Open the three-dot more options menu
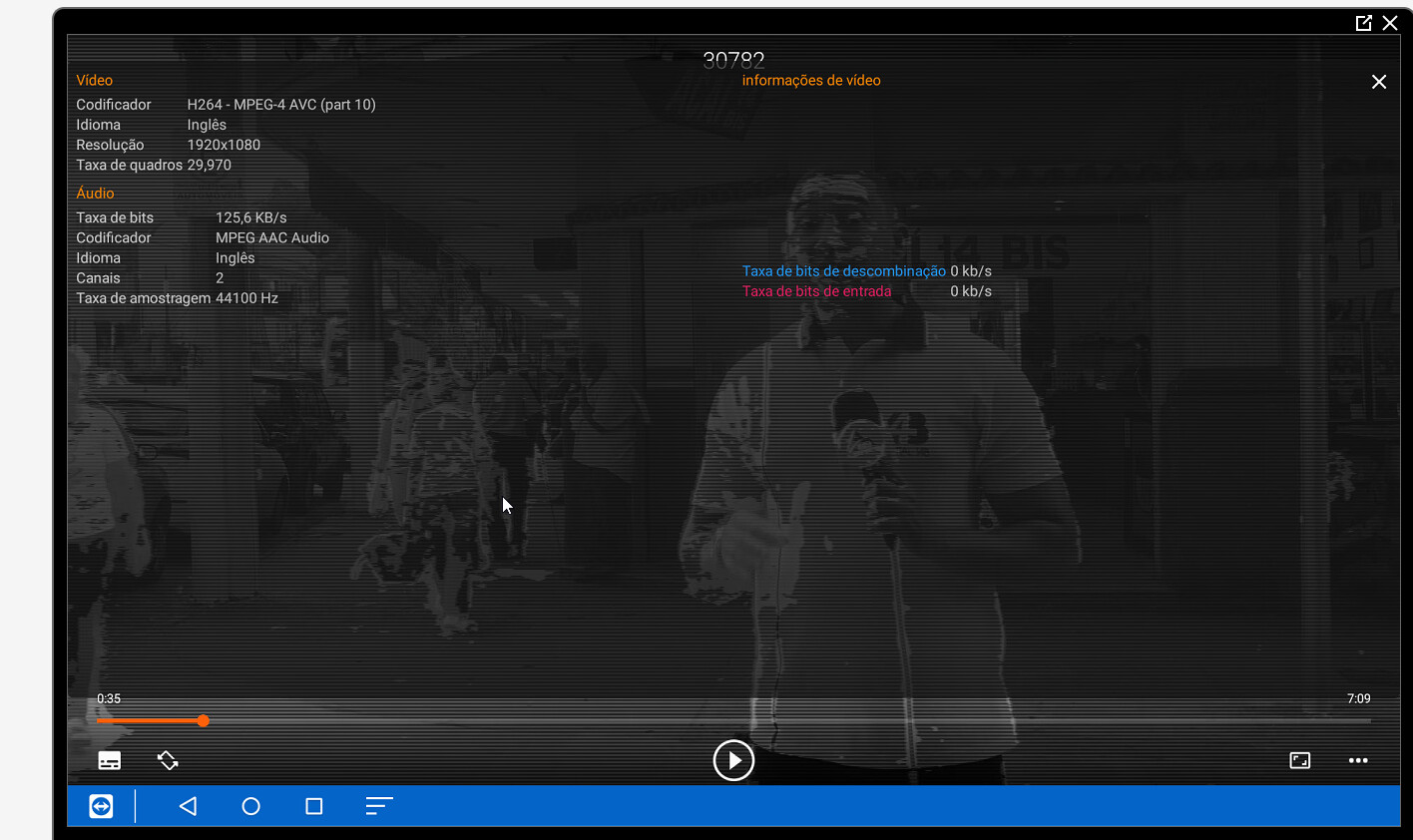This screenshot has width=1413, height=840. coord(1358,761)
